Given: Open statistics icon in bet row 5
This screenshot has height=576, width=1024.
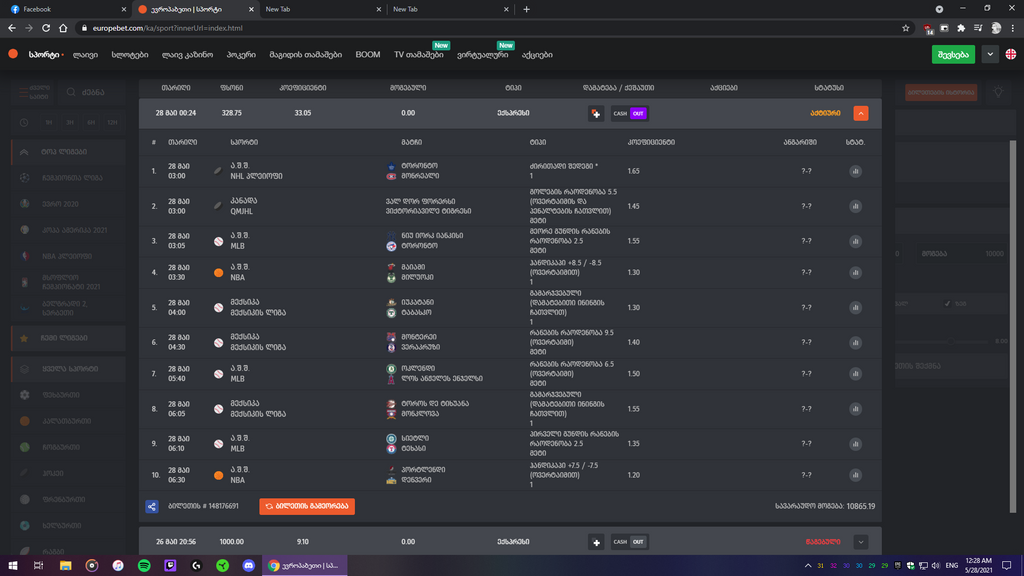Looking at the screenshot, I should (x=855, y=308).
